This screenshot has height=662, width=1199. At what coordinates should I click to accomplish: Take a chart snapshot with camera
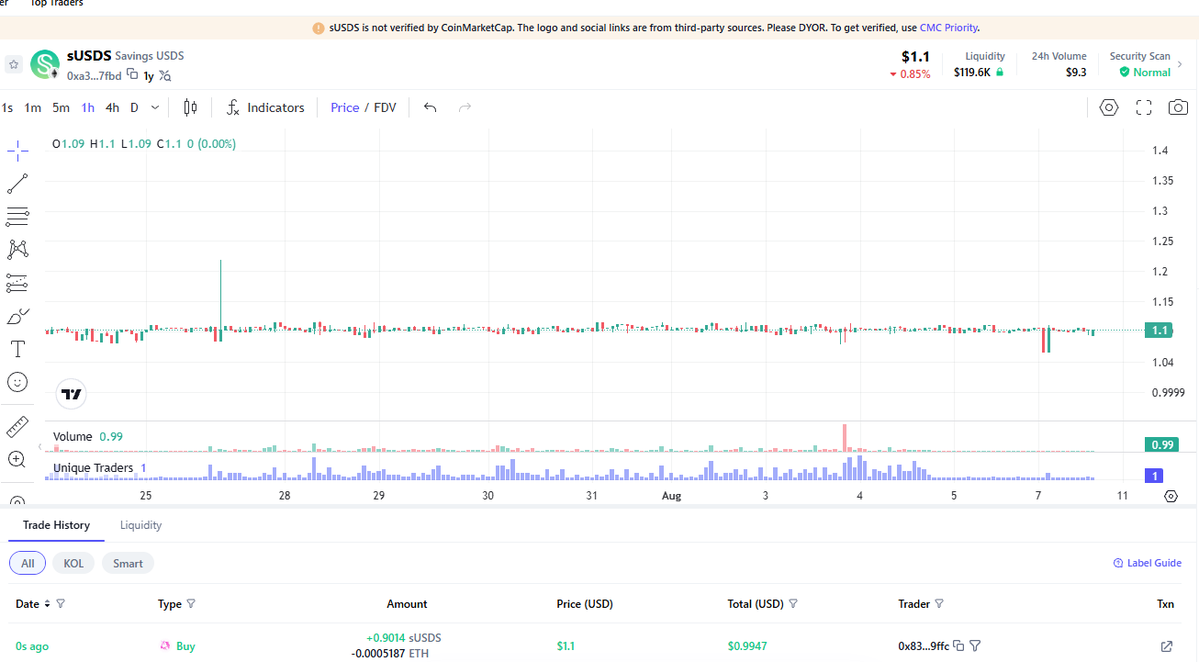click(x=1178, y=108)
